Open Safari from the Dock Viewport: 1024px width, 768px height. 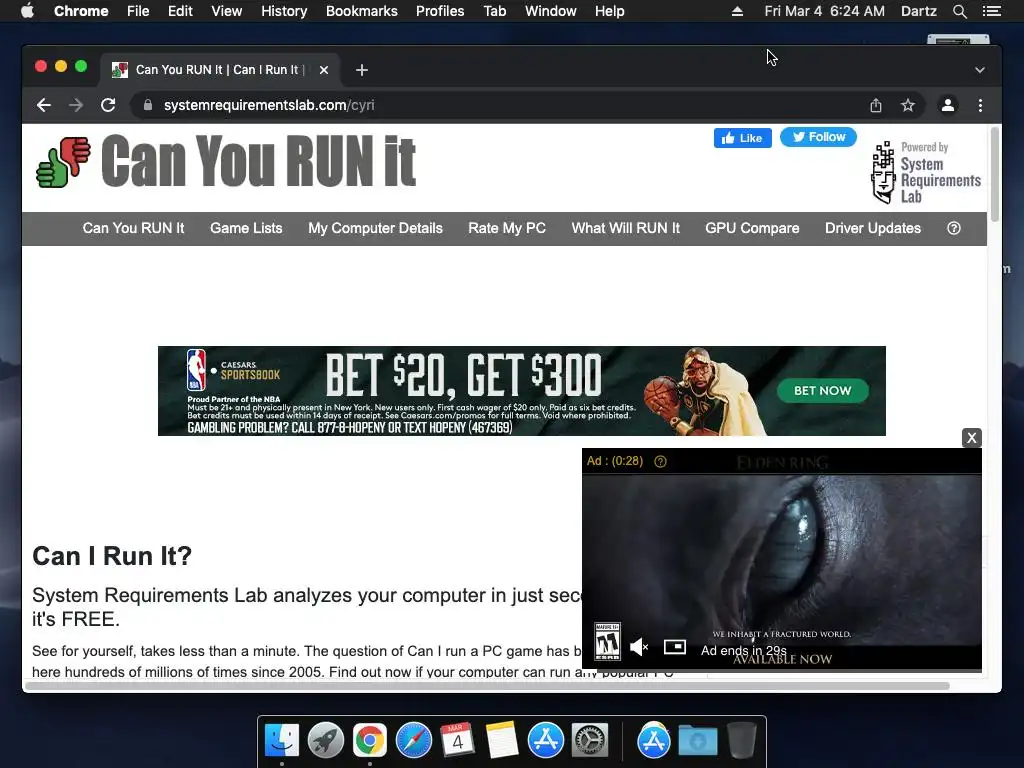coord(413,741)
